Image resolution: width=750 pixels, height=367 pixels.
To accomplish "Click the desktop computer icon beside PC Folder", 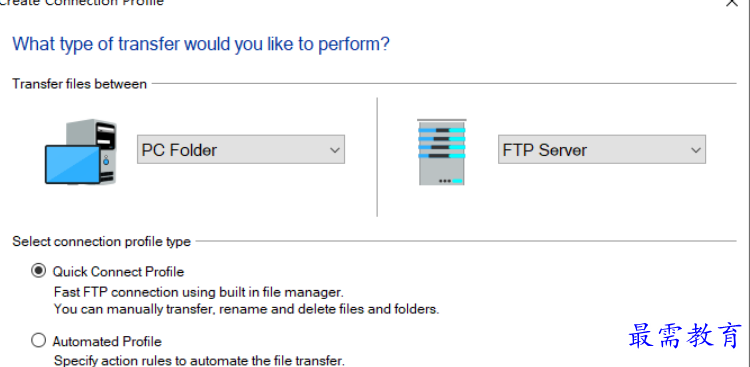I will (81, 152).
